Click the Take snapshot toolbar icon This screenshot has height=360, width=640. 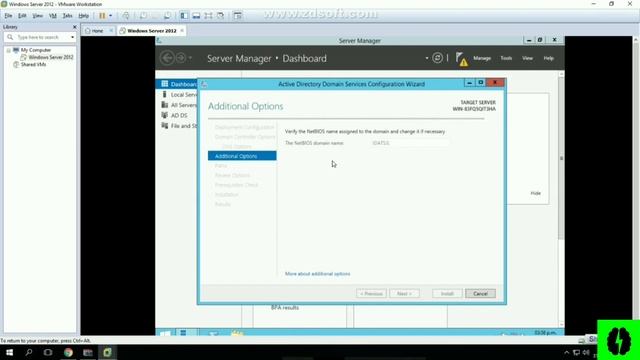tap(143, 16)
